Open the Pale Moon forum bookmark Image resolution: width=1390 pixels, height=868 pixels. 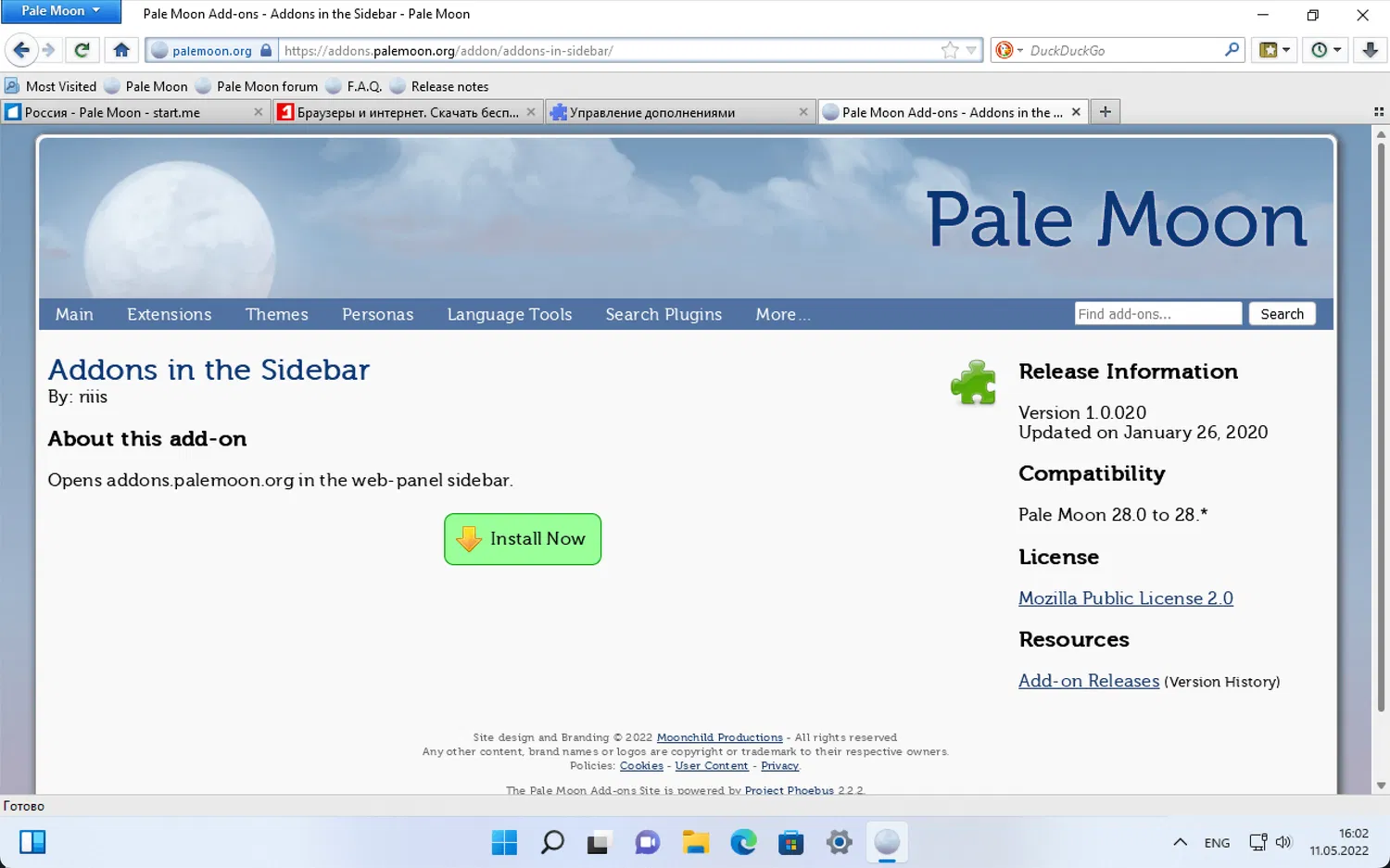[x=257, y=86]
